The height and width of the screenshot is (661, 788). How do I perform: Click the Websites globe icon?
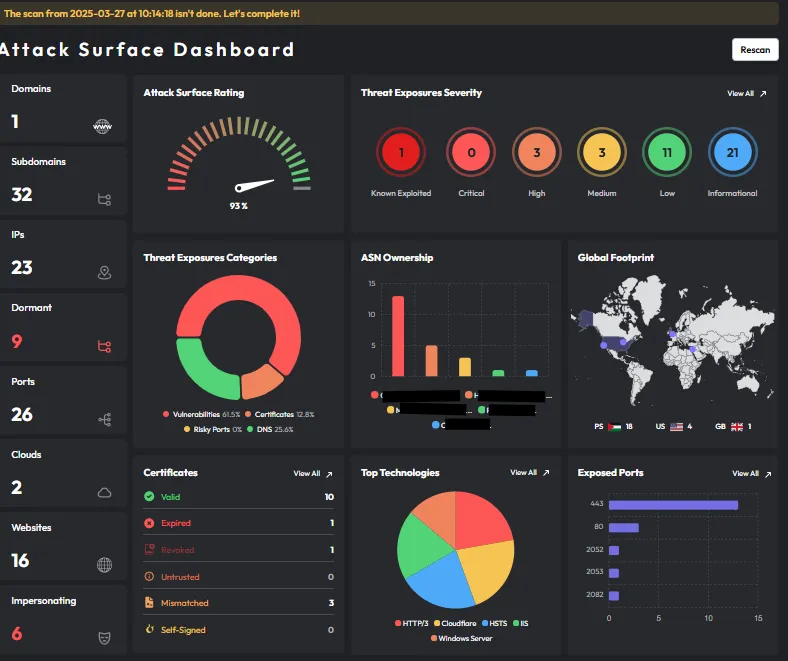(x=104, y=565)
